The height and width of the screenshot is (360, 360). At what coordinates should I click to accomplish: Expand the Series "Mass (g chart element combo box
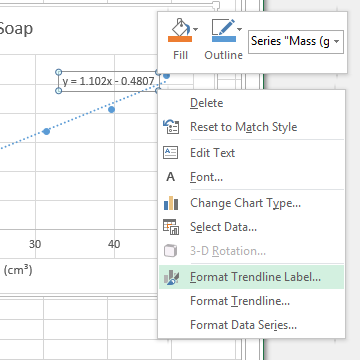tap(337, 42)
